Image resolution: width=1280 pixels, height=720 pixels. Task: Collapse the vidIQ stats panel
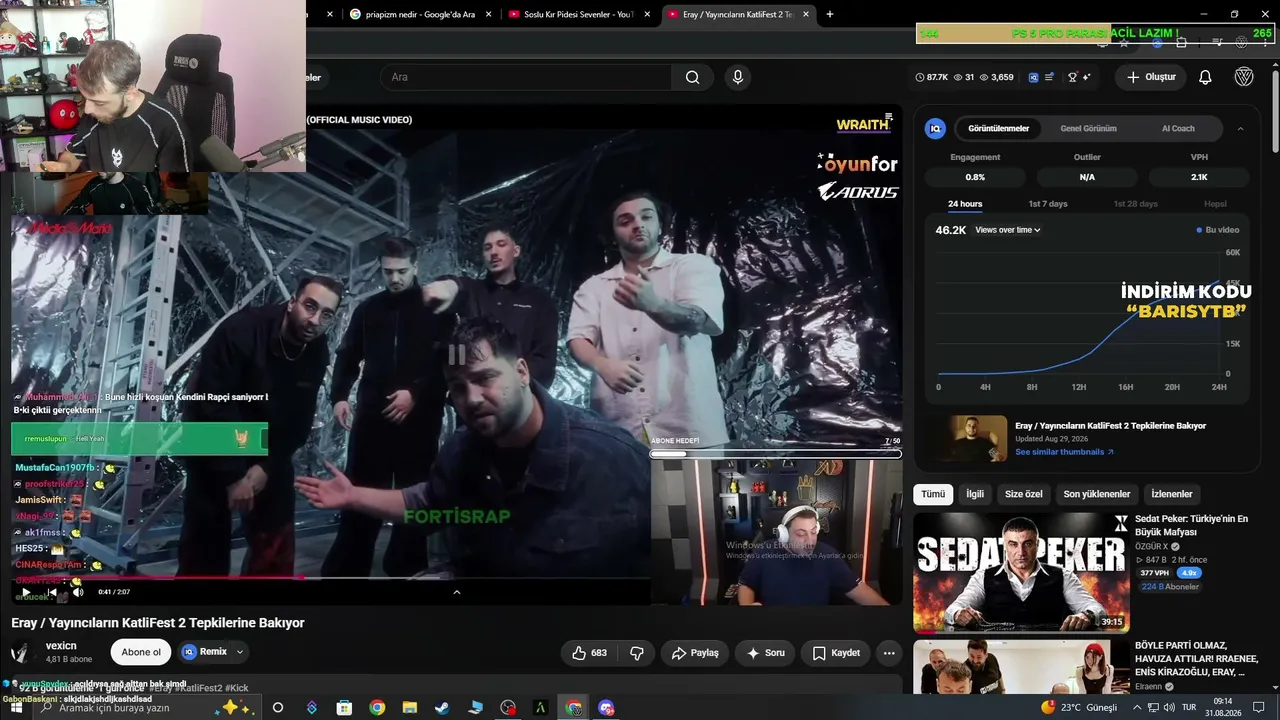click(1240, 128)
